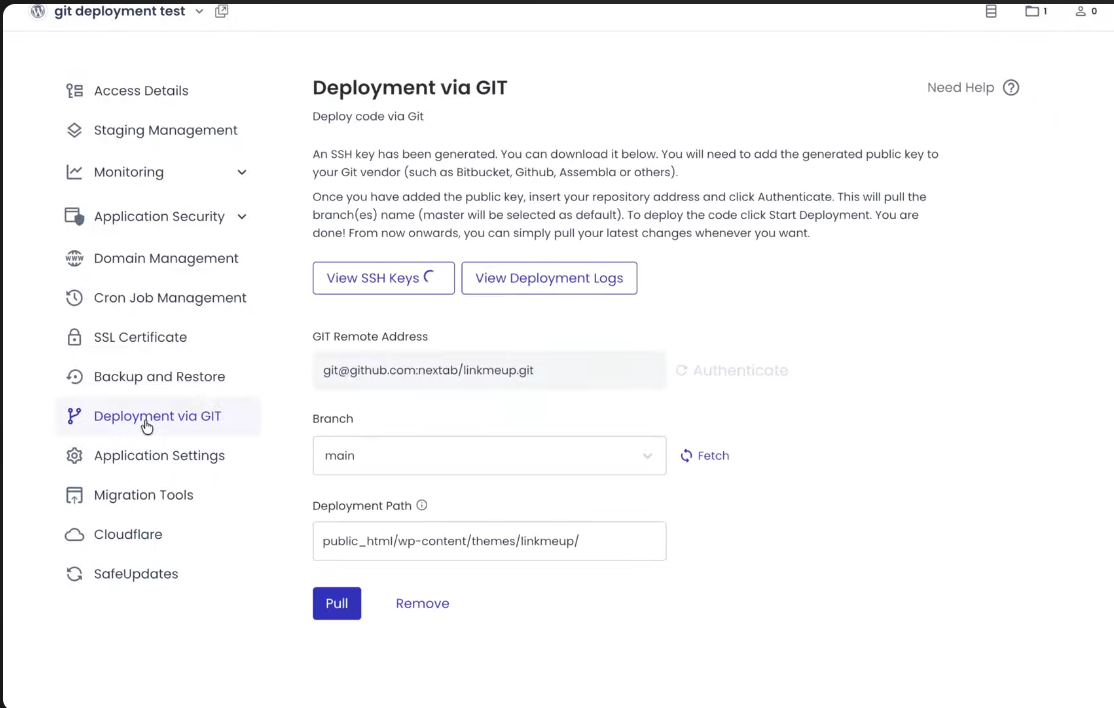Click the WordPress logo next to deployment test
The height and width of the screenshot is (708, 1114).
37,11
